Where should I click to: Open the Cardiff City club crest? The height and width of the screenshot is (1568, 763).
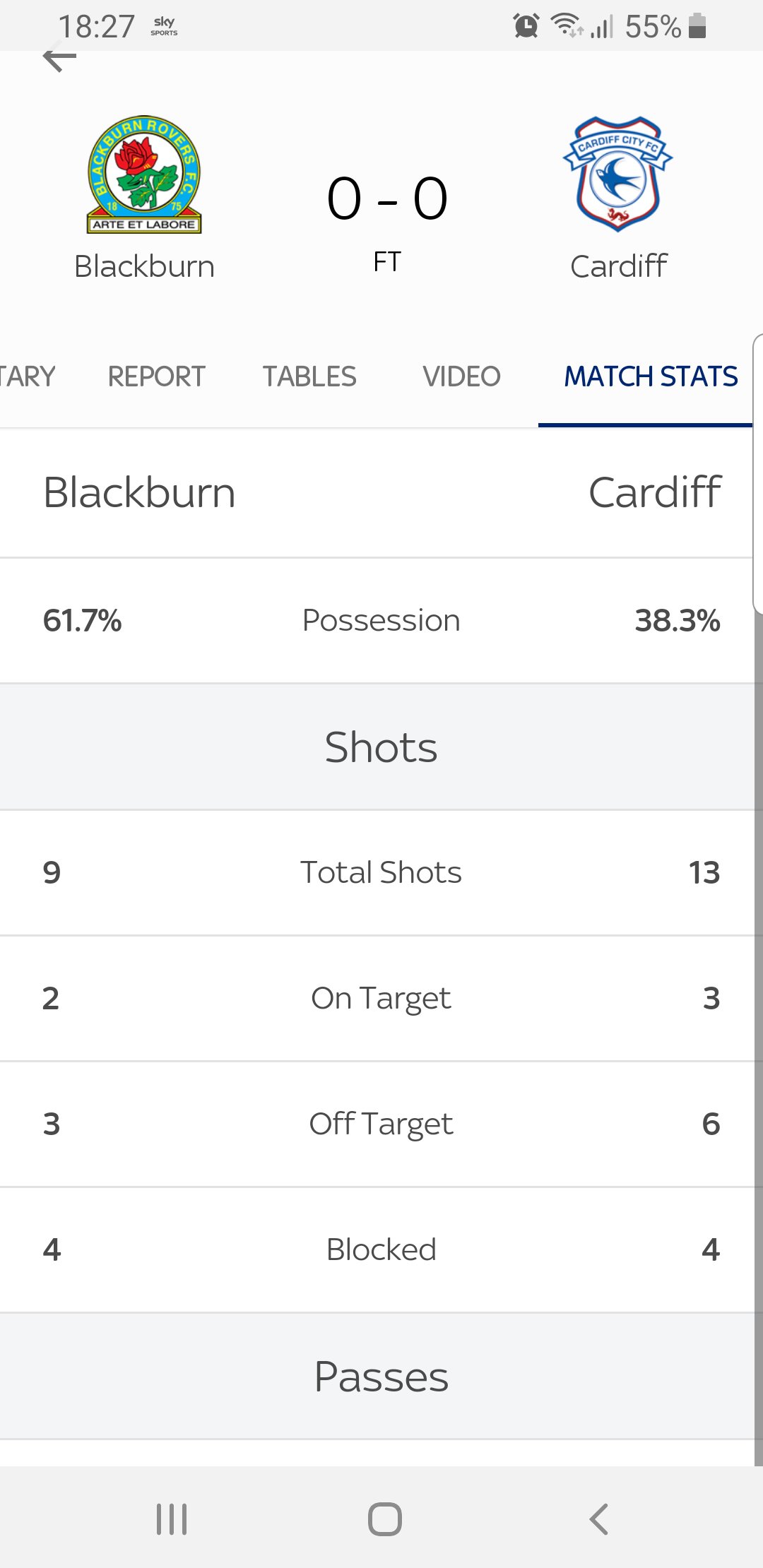tap(618, 174)
